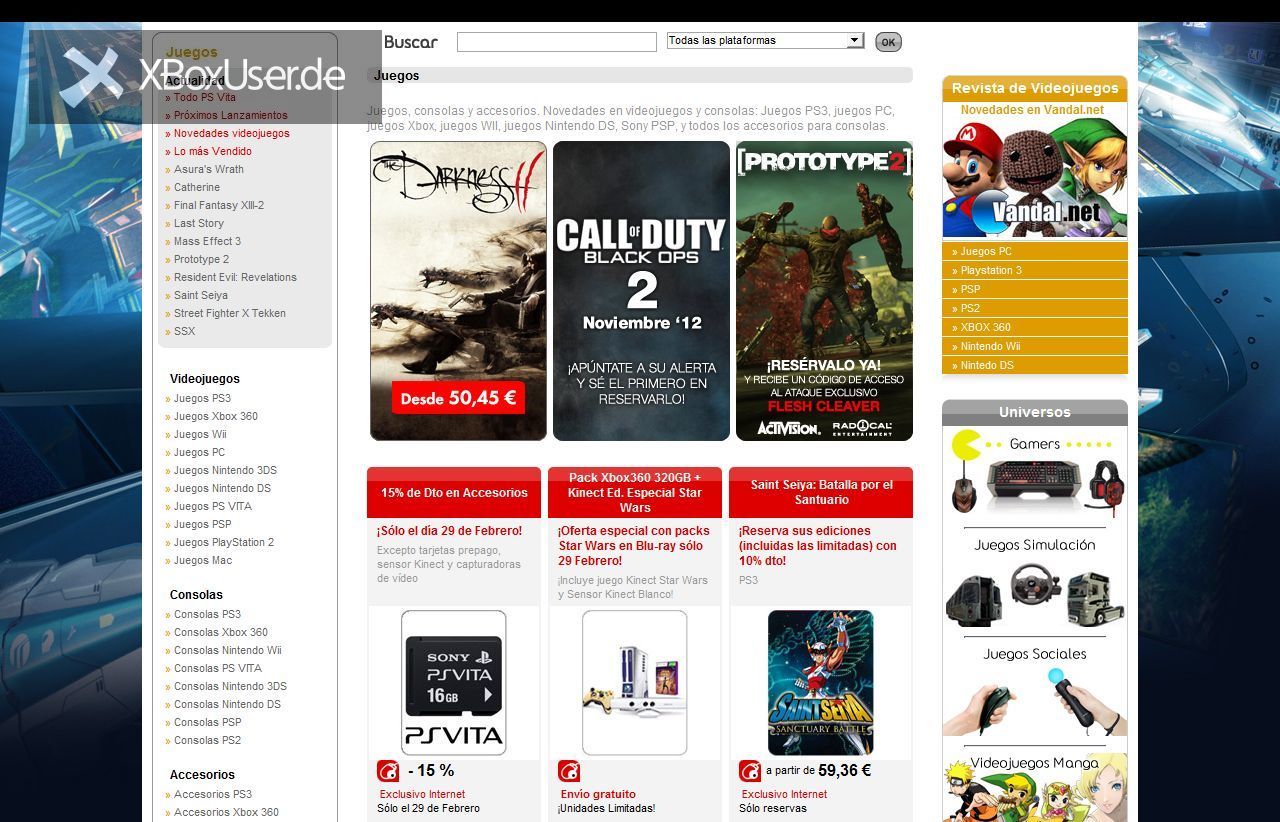This screenshot has height=822, width=1280.
Task: Open the Call of Duty Black Ops 2 banner
Action: (641, 291)
